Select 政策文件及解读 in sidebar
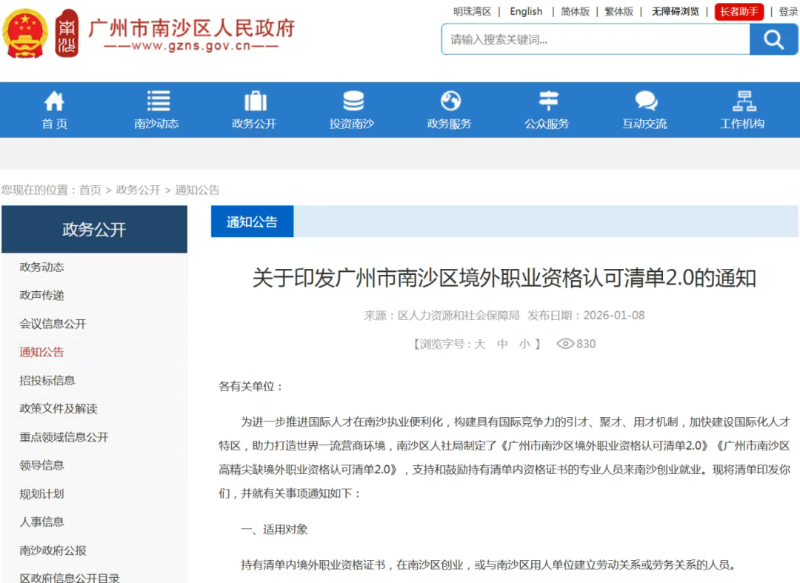The height and width of the screenshot is (583, 800). click(58, 409)
